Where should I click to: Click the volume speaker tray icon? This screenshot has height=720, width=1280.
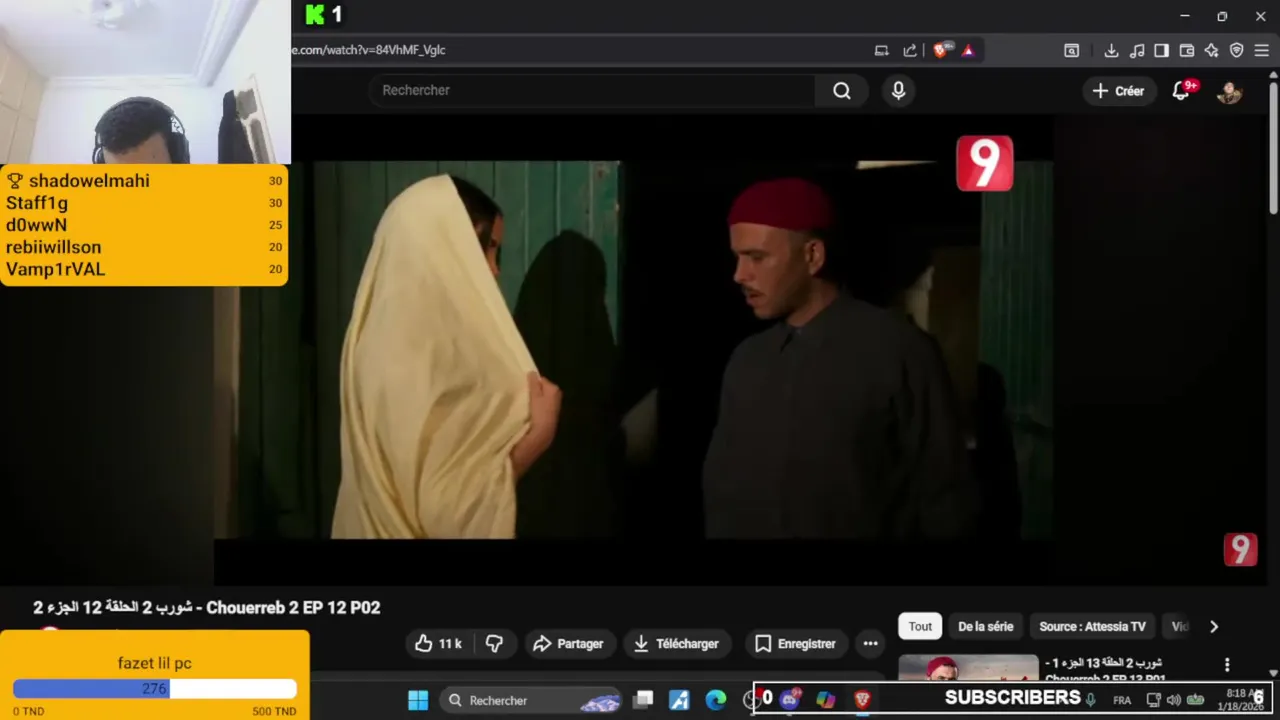[1174, 700]
